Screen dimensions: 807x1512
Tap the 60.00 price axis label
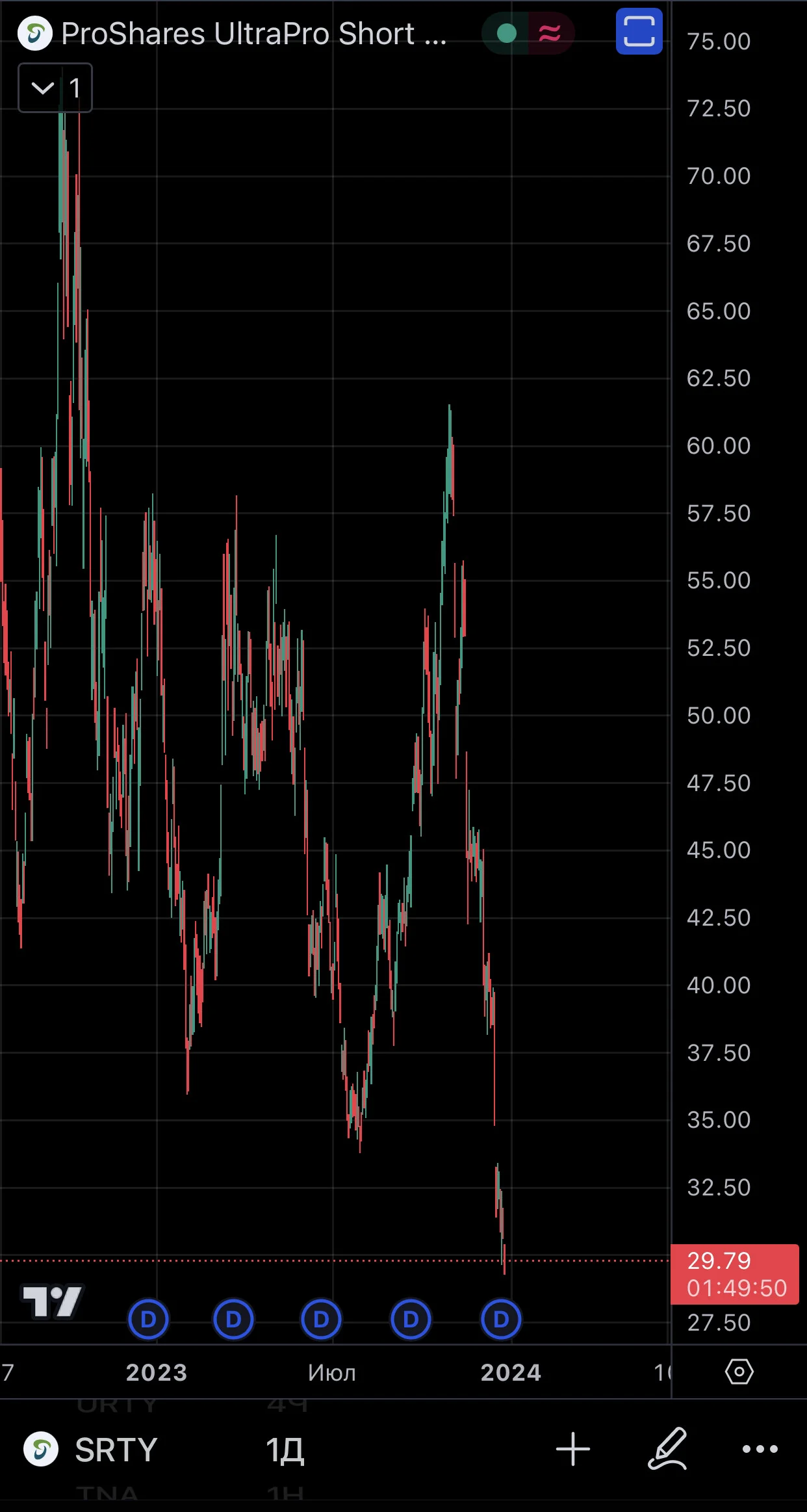719,446
